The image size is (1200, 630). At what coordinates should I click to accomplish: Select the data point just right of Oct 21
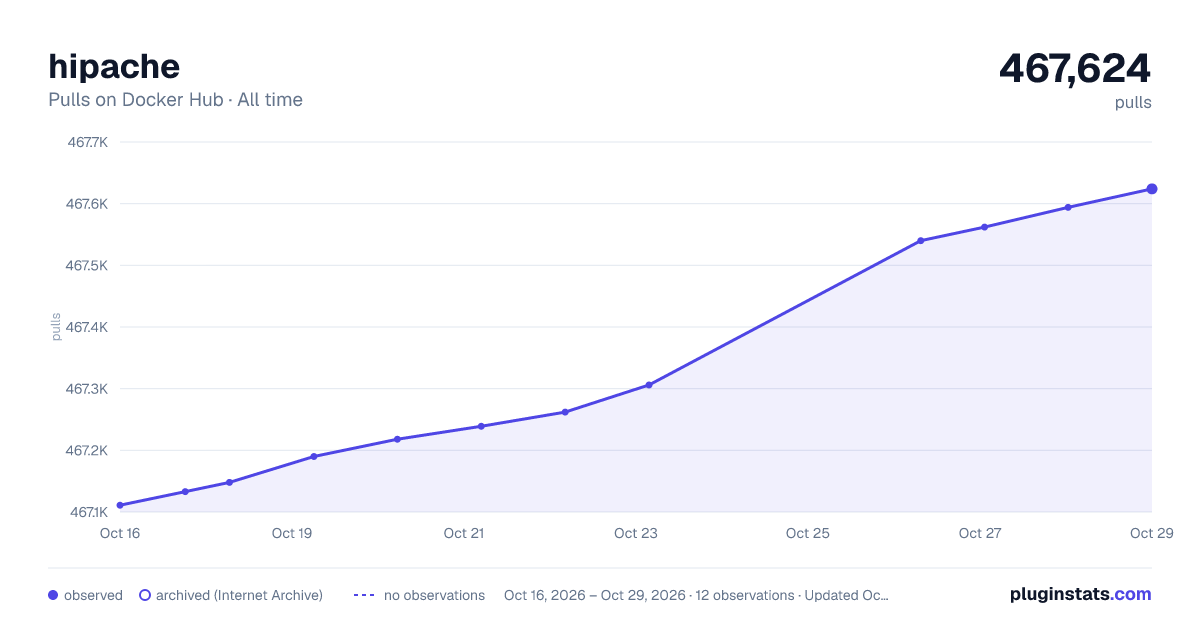(x=481, y=426)
